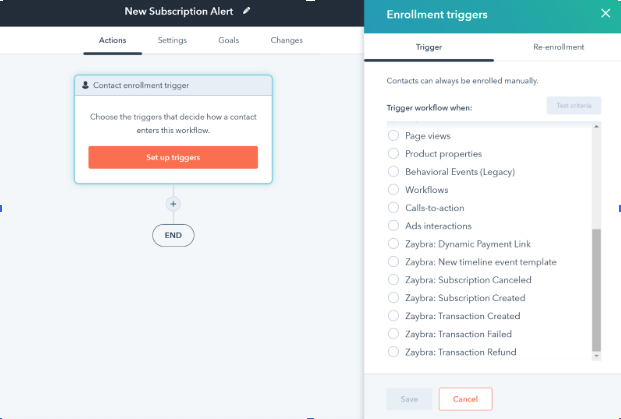Screen dimensions: 621x419
Task: Select the Page views radio button
Action: 393,135
